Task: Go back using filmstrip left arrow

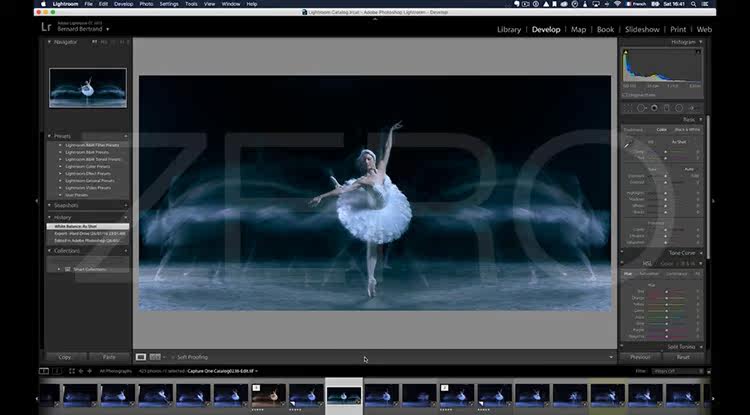Action: tap(81, 371)
